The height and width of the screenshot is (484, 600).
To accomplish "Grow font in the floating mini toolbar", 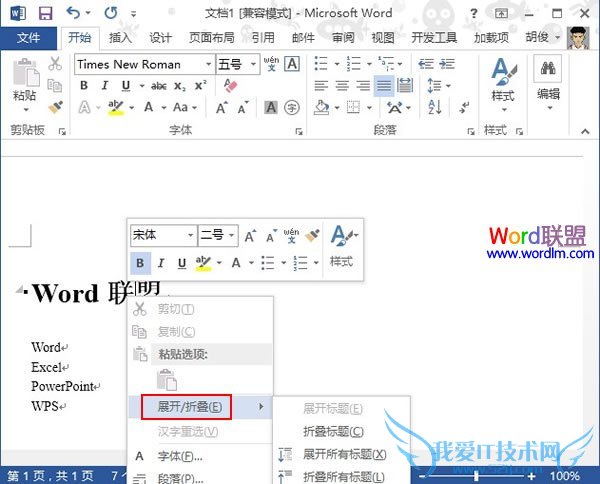I will [250, 236].
